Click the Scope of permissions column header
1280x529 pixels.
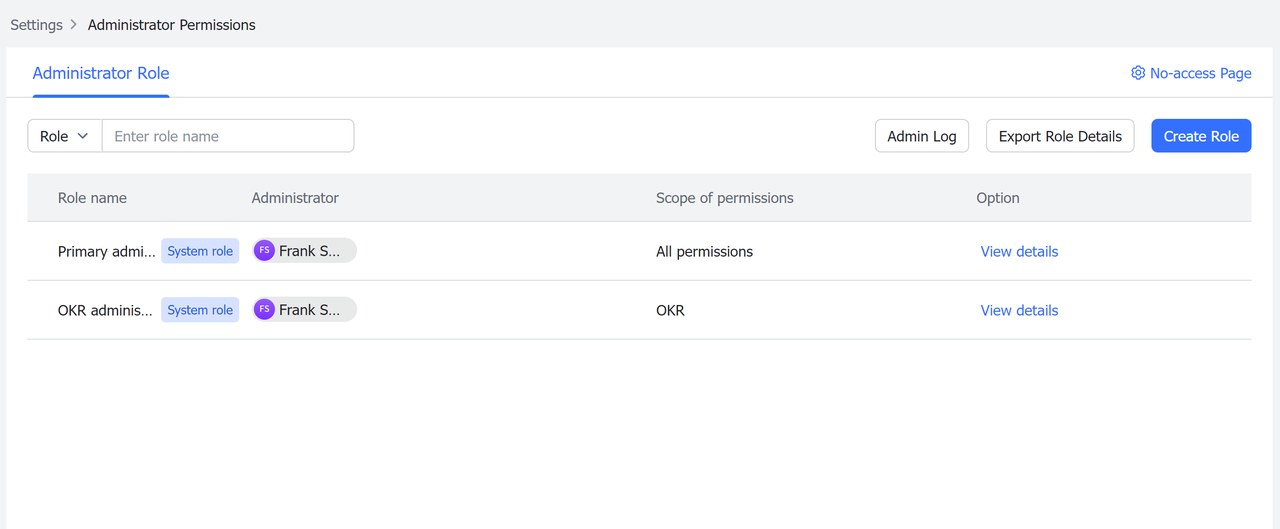725,198
